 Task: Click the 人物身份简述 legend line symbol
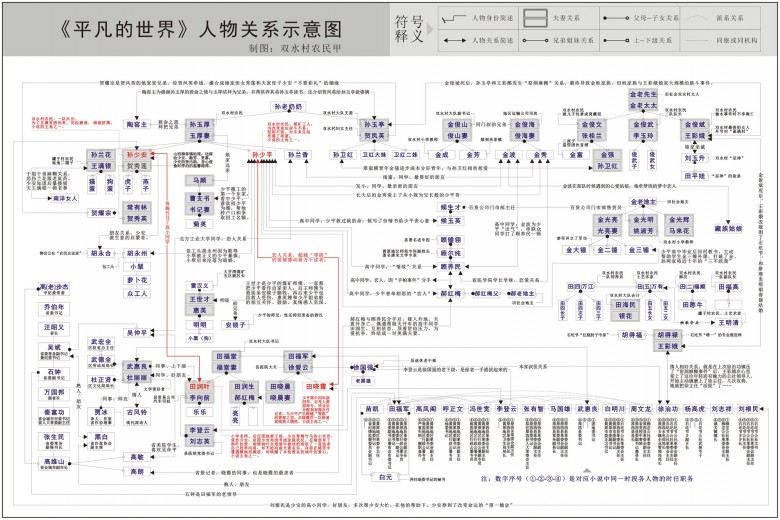454,19
